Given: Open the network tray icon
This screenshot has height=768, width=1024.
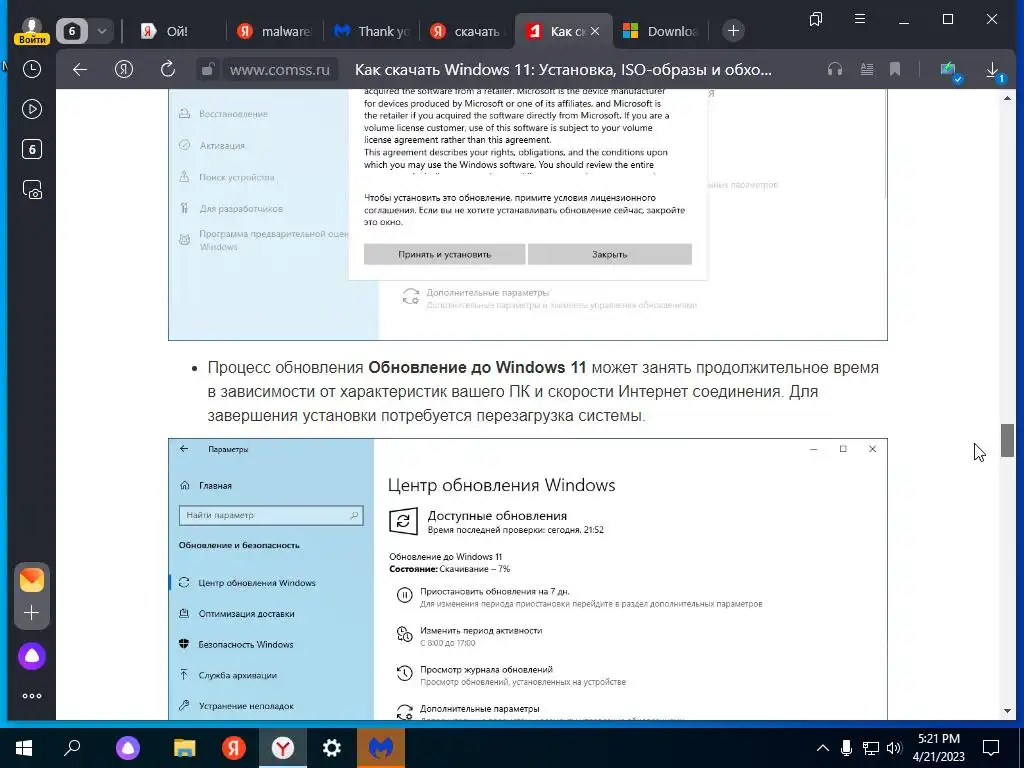Looking at the screenshot, I should pyautogui.click(x=871, y=748).
